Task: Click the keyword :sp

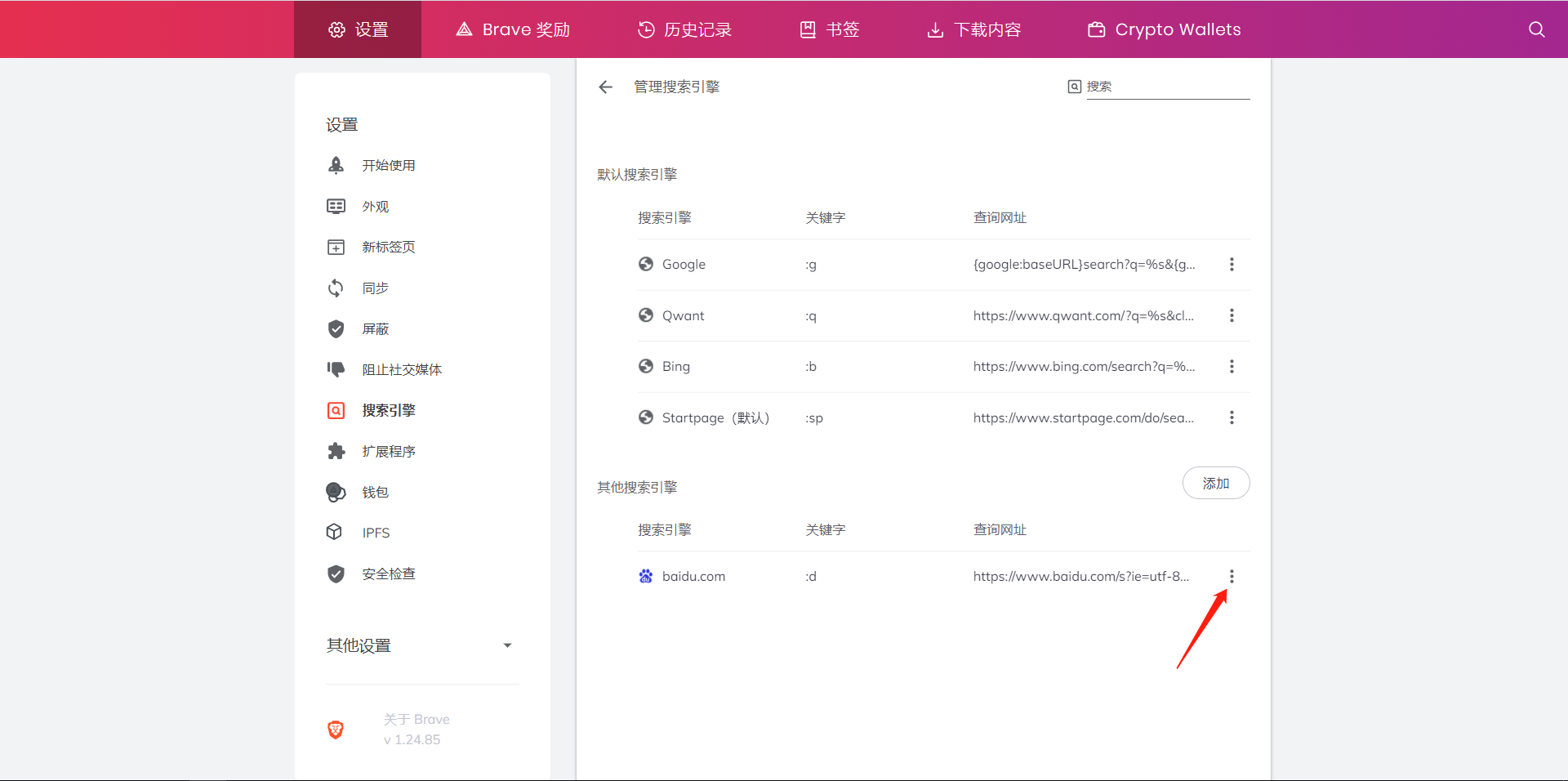Action: point(814,417)
